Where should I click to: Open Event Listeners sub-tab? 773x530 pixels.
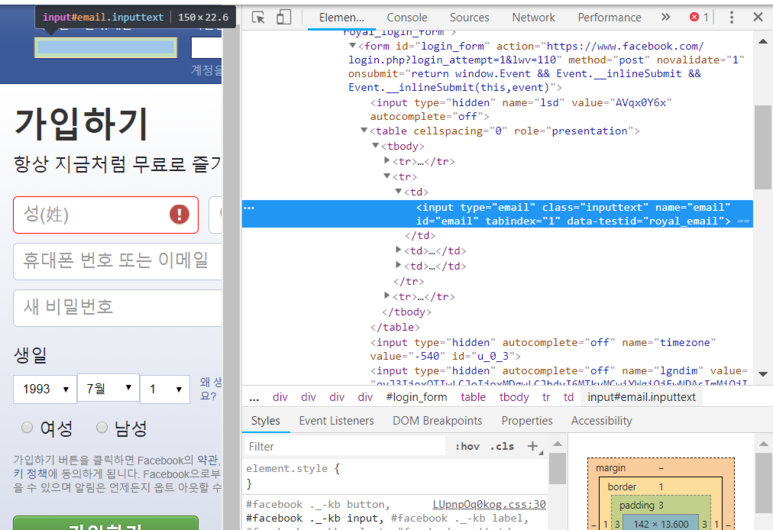(x=336, y=421)
